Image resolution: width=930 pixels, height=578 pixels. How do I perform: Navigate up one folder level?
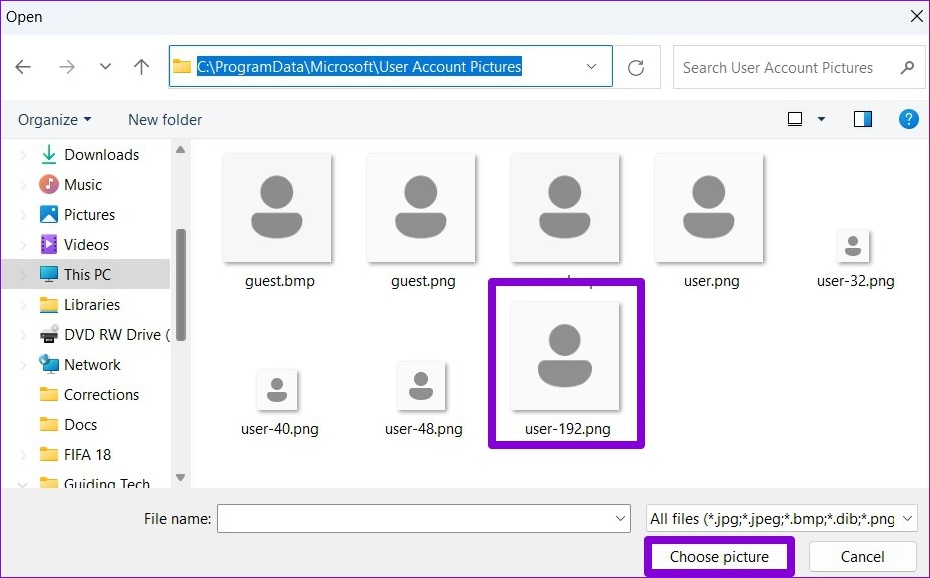[x=141, y=66]
